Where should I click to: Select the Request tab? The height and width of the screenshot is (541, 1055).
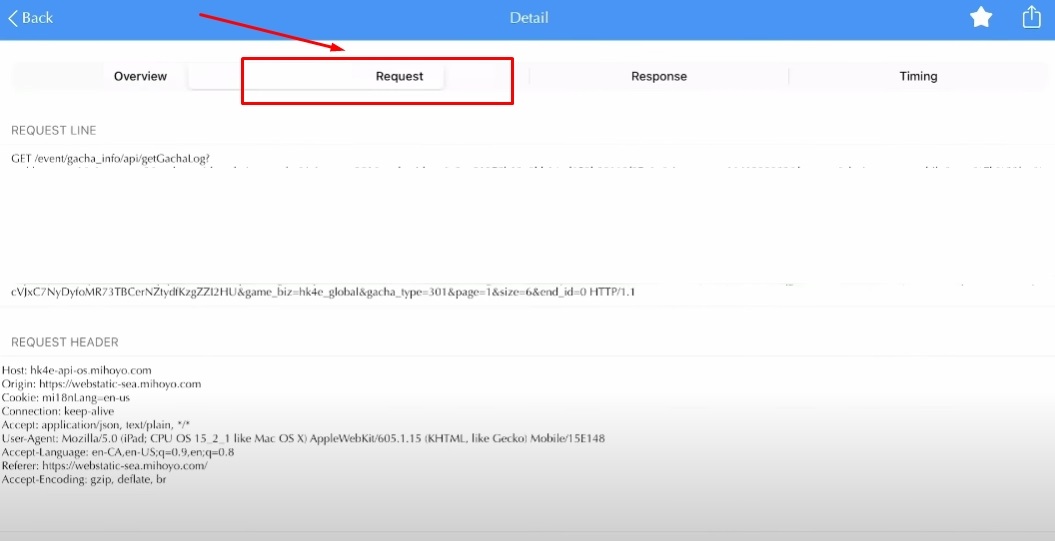pyautogui.click(x=399, y=76)
